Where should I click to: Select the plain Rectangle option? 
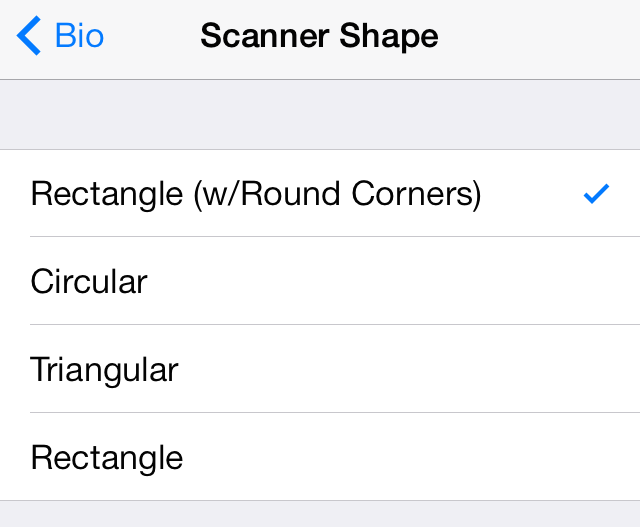(320, 457)
